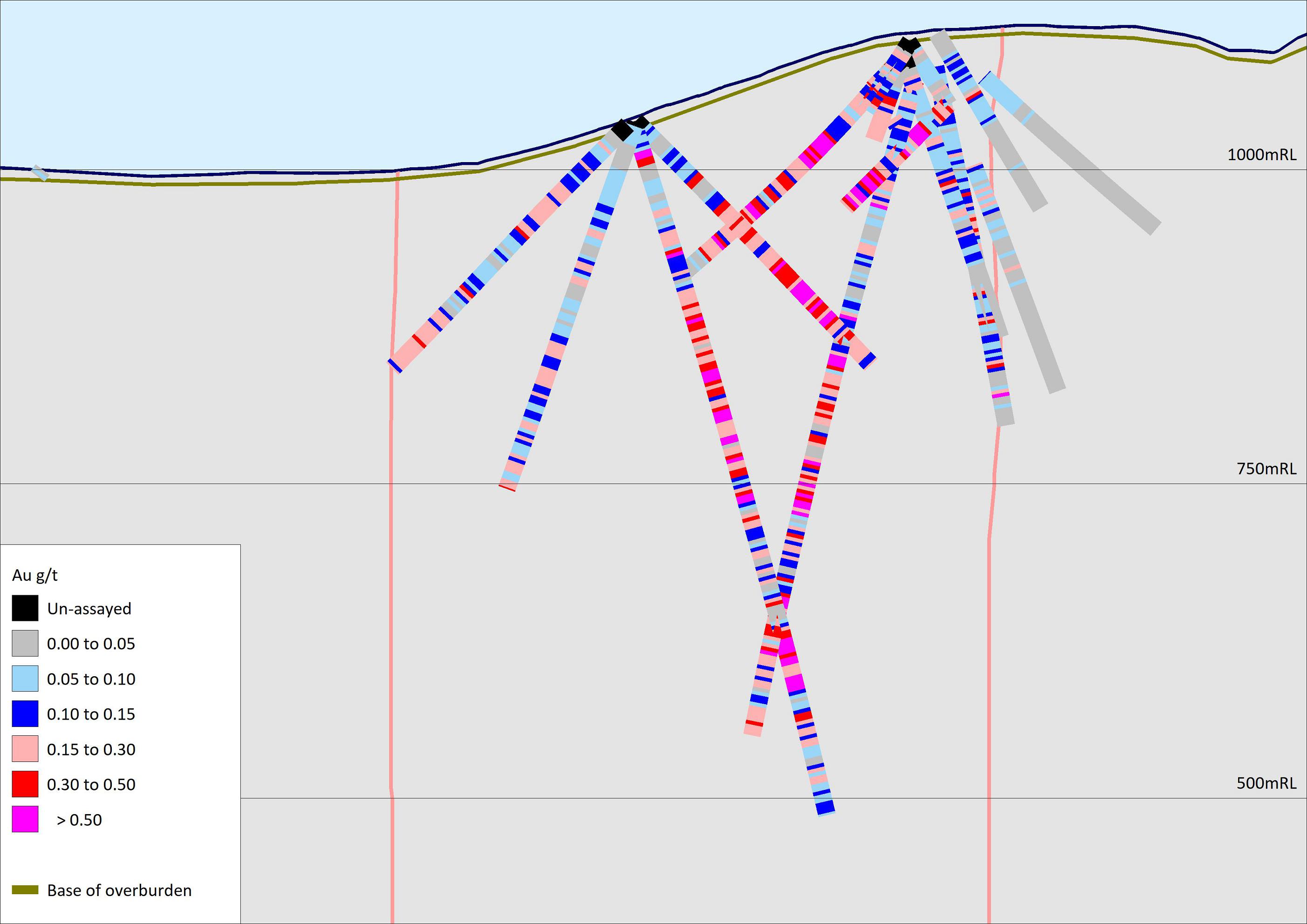Click the Base of overburden legend text
This screenshot has height=924, width=1307.
click(119, 890)
